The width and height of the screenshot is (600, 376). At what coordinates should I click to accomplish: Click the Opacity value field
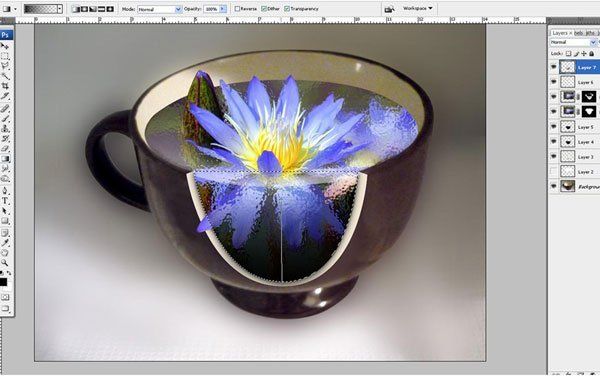coord(212,9)
